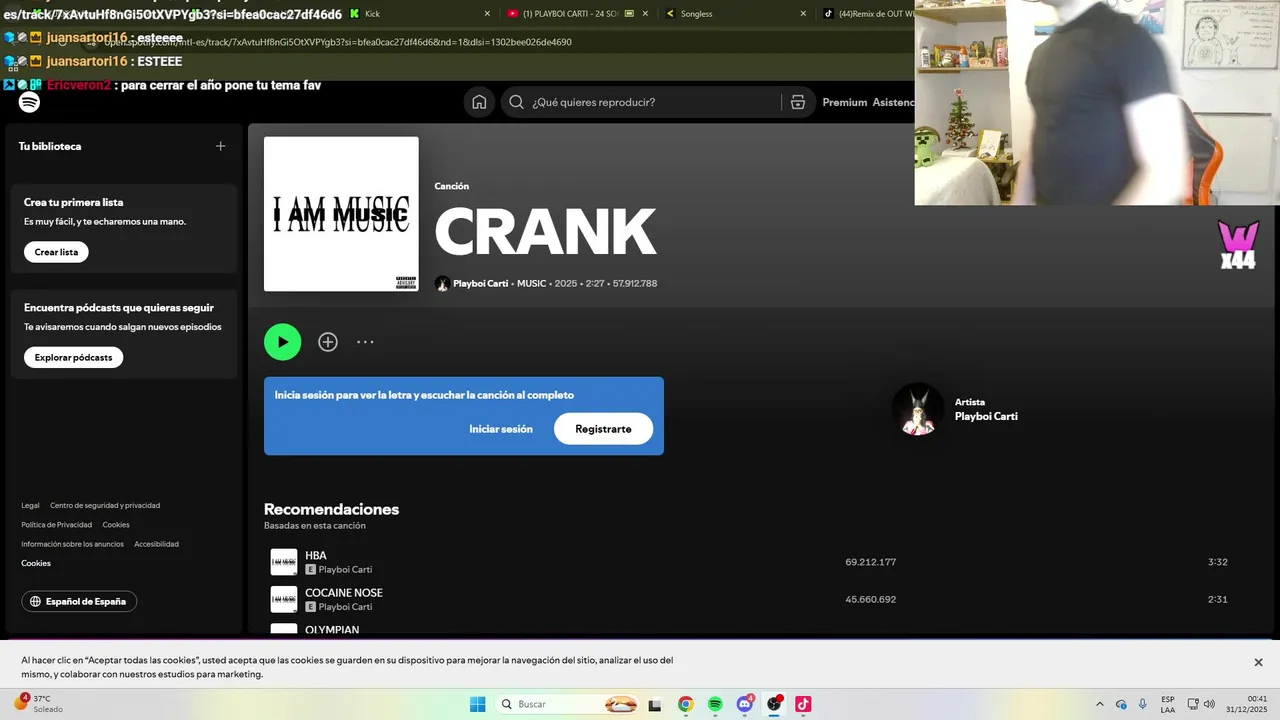Click the Explorar pódcasts button
This screenshot has height=720, width=1280.
click(x=73, y=357)
